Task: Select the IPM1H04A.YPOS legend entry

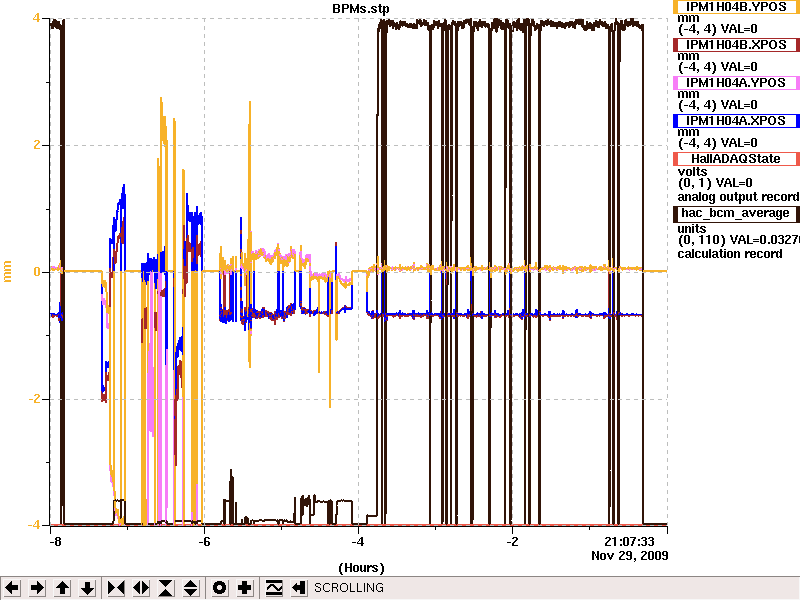Action: coord(736,83)
